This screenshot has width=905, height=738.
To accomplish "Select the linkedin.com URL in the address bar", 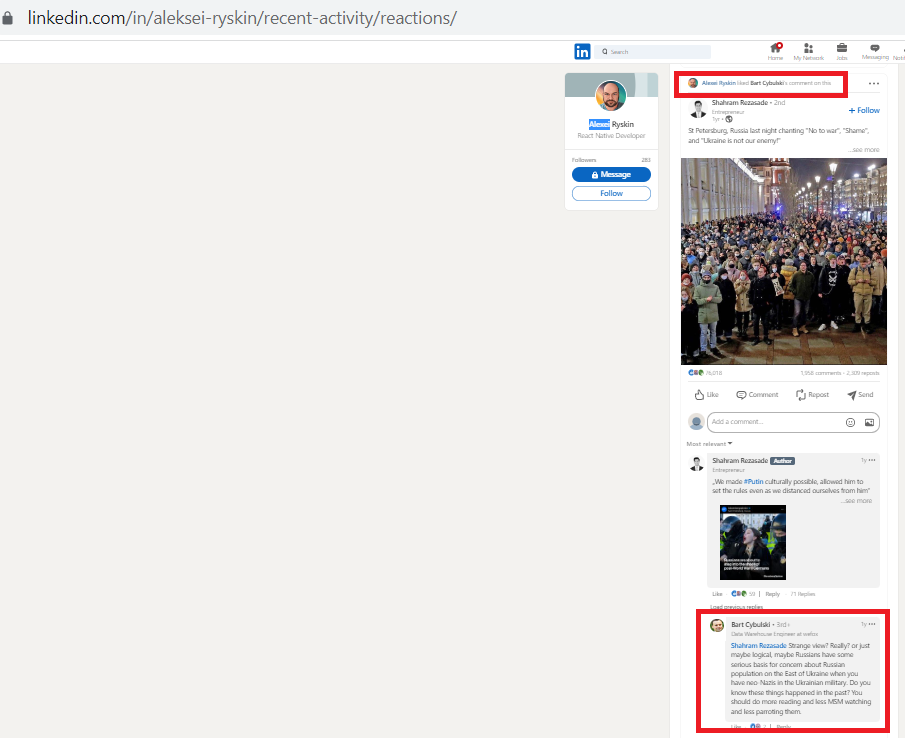I will click(x=242, y=18).
